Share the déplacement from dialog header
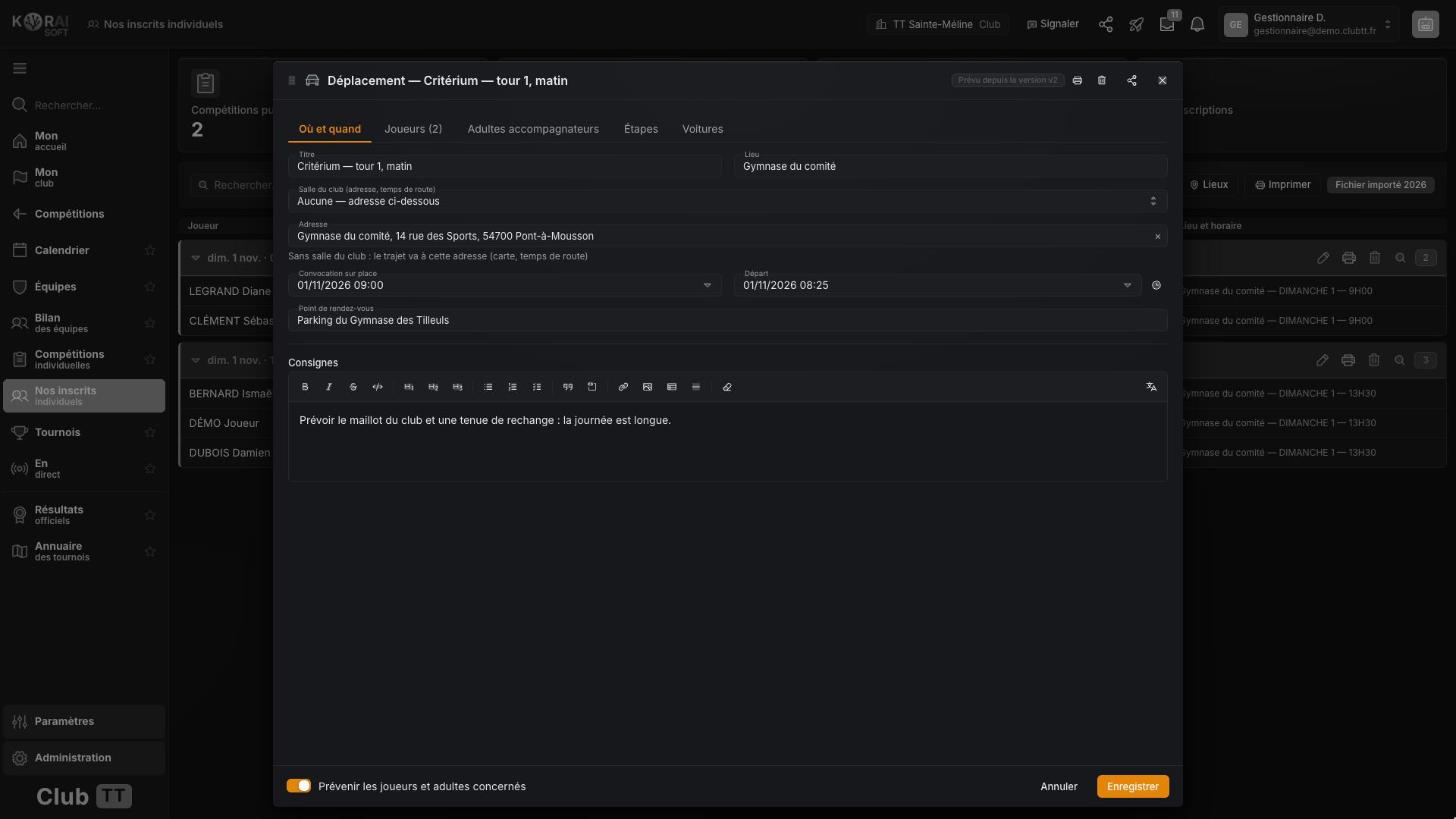The image size is (1456, 819). tap(1132, 80)
